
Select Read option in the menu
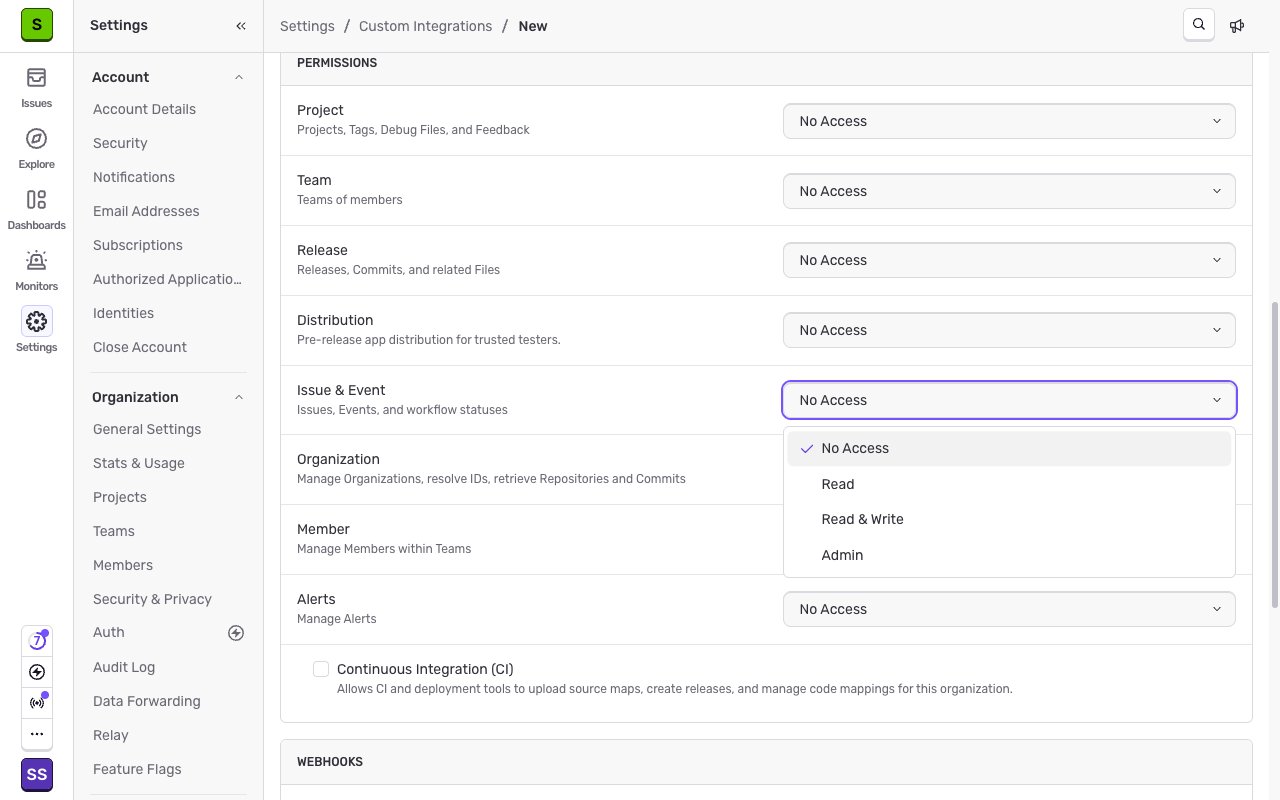click(x=1009, y=484)
